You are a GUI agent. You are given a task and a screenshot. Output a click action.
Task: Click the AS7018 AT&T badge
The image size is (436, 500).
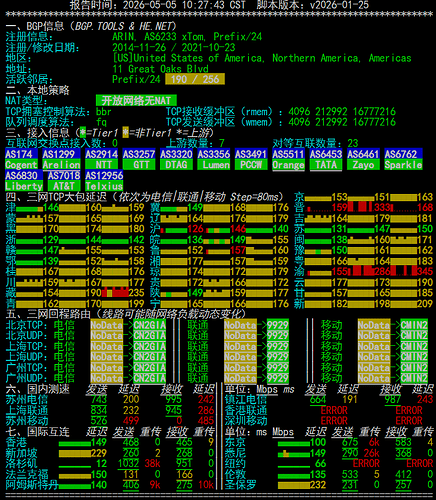pyautogui.click(x=64, y=181)
